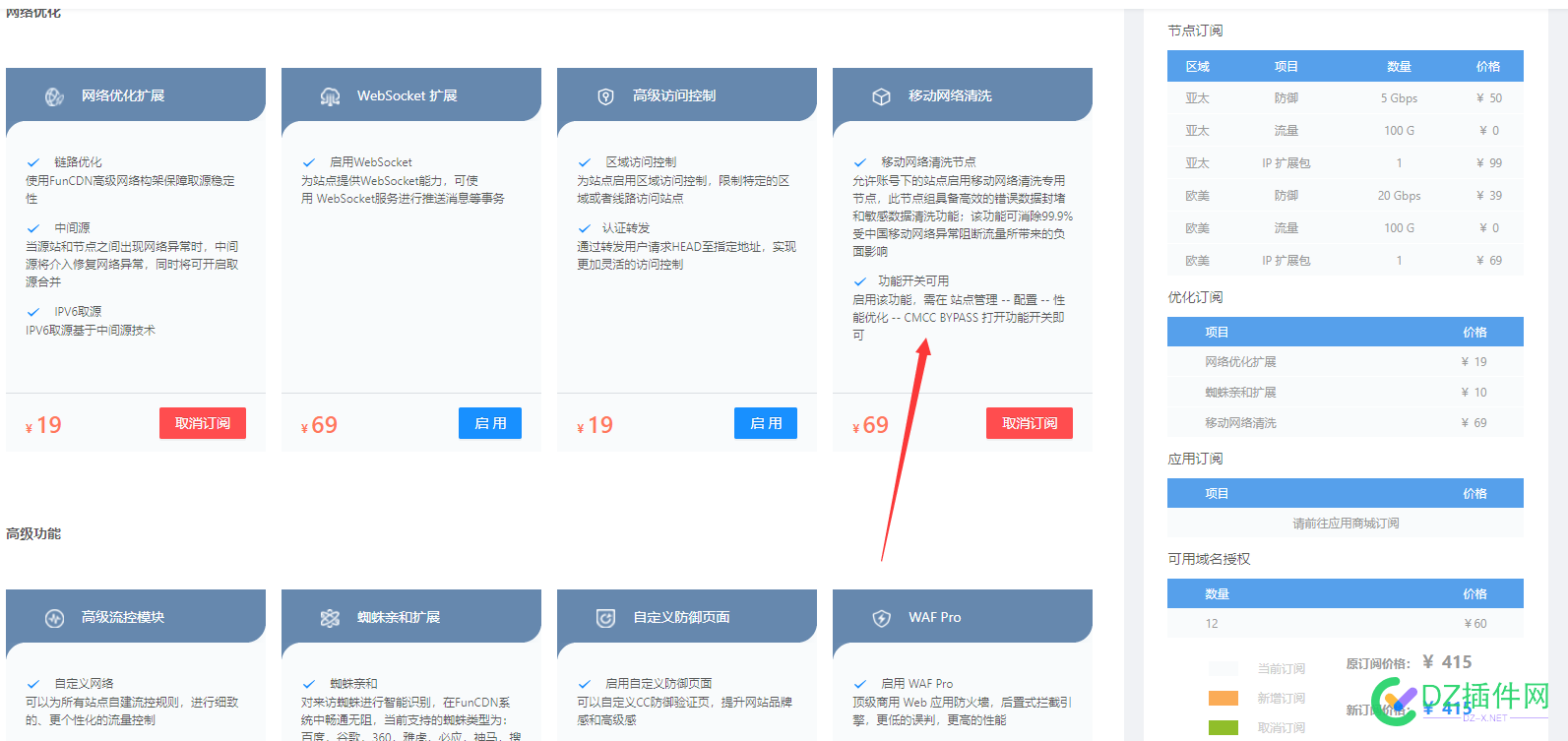Click the 高级访问控制 shield icon
Screen dimensions: 1568x741
(605, 96)
